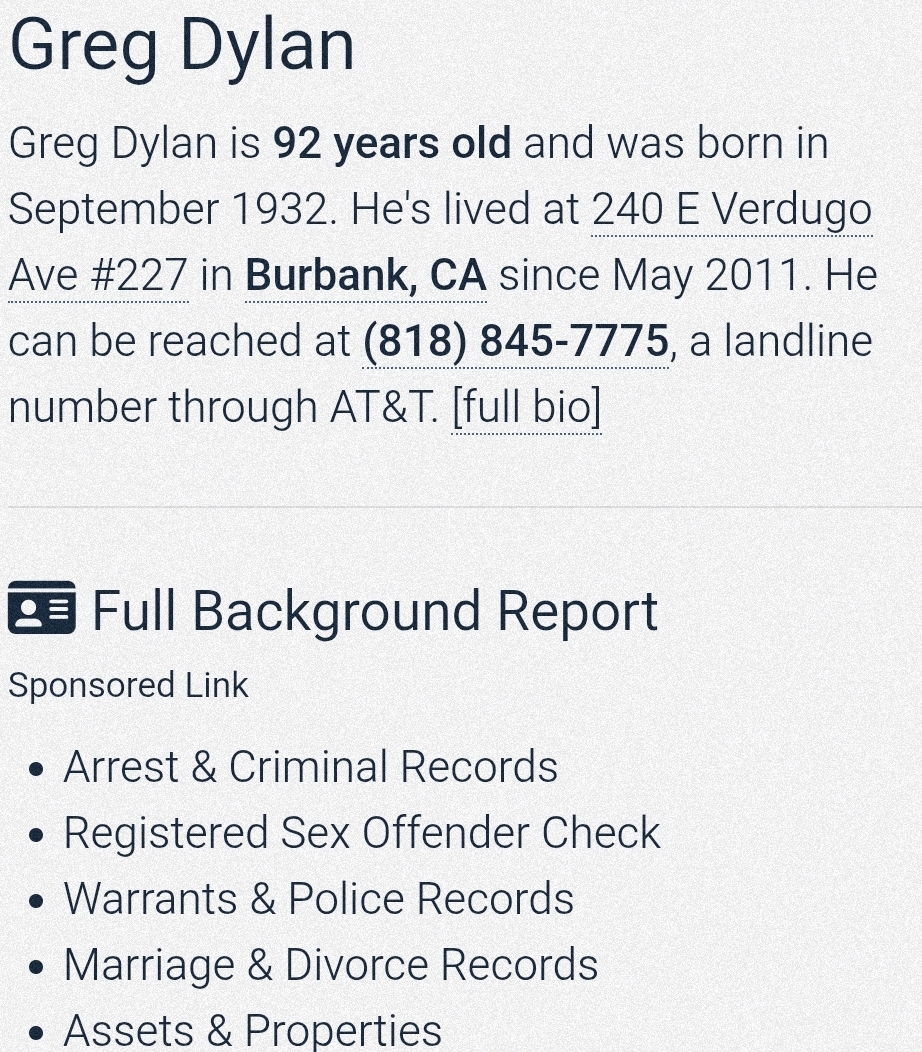
Task: Go to Assets & Properties
Action: [x=252, y=1030]
